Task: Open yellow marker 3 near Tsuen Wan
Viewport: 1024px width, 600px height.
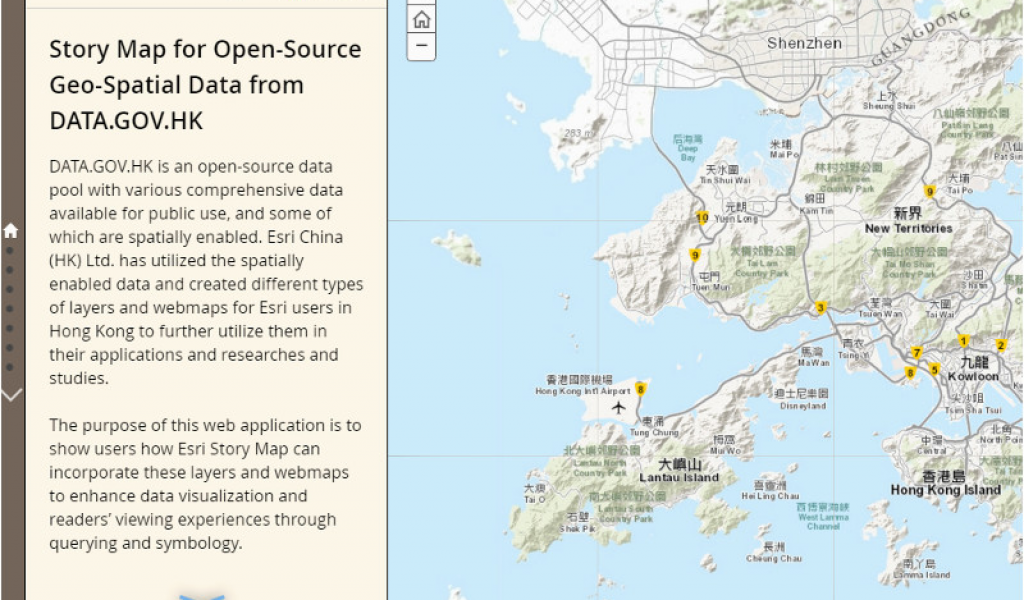Action: 821,308
